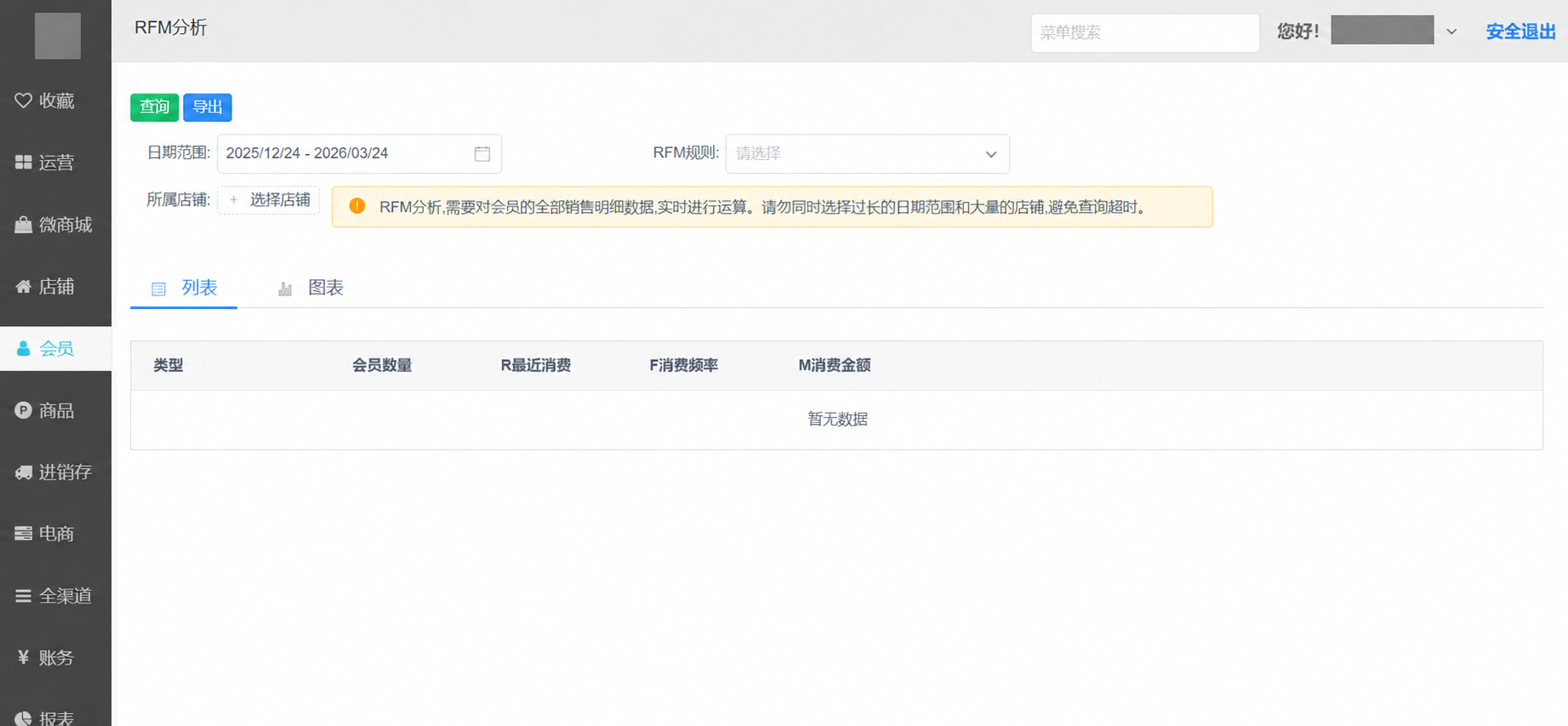1568x726 pixels.
Task: Open the 全渠道 sidebar menu
Action: 55,596
